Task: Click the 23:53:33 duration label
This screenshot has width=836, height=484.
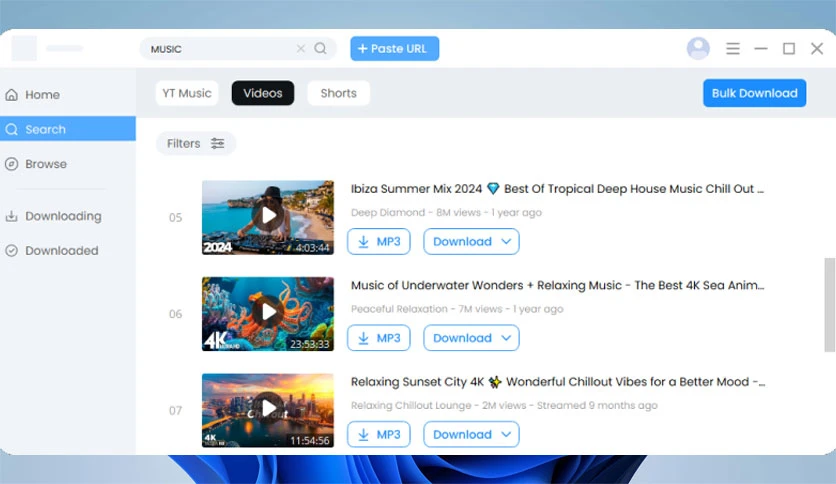Action: click(310, 344)
